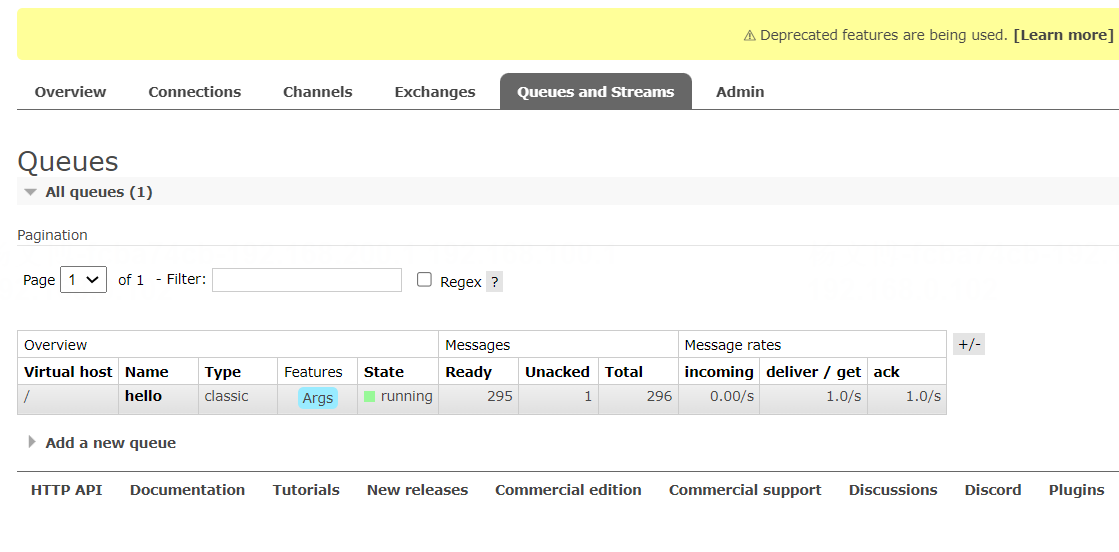This screenshot has height=552, width=1119.
Task: Open the HTTP API footer link
Action: [66, 490]
